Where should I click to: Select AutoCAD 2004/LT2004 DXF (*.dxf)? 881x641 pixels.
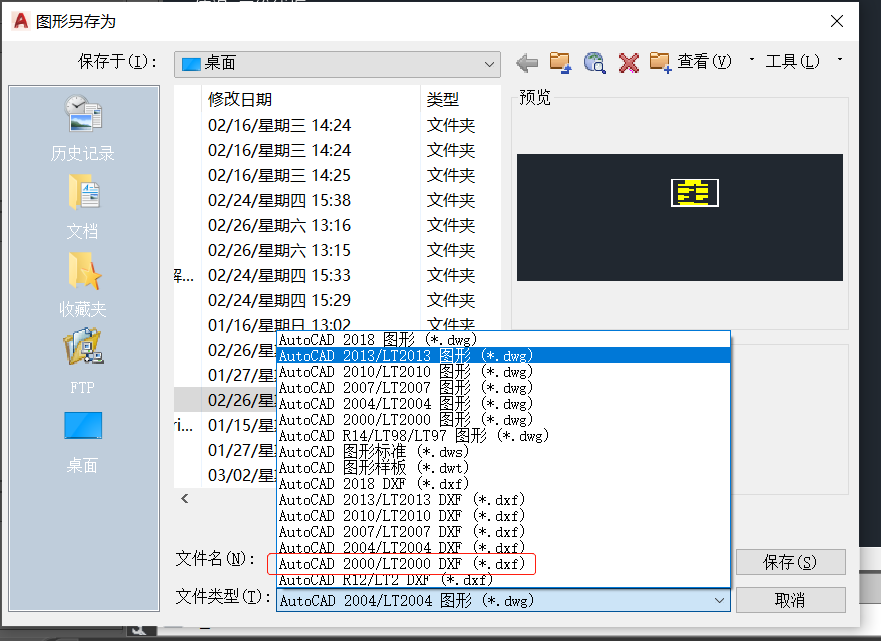pyautogui.click(x=503, y=547)
